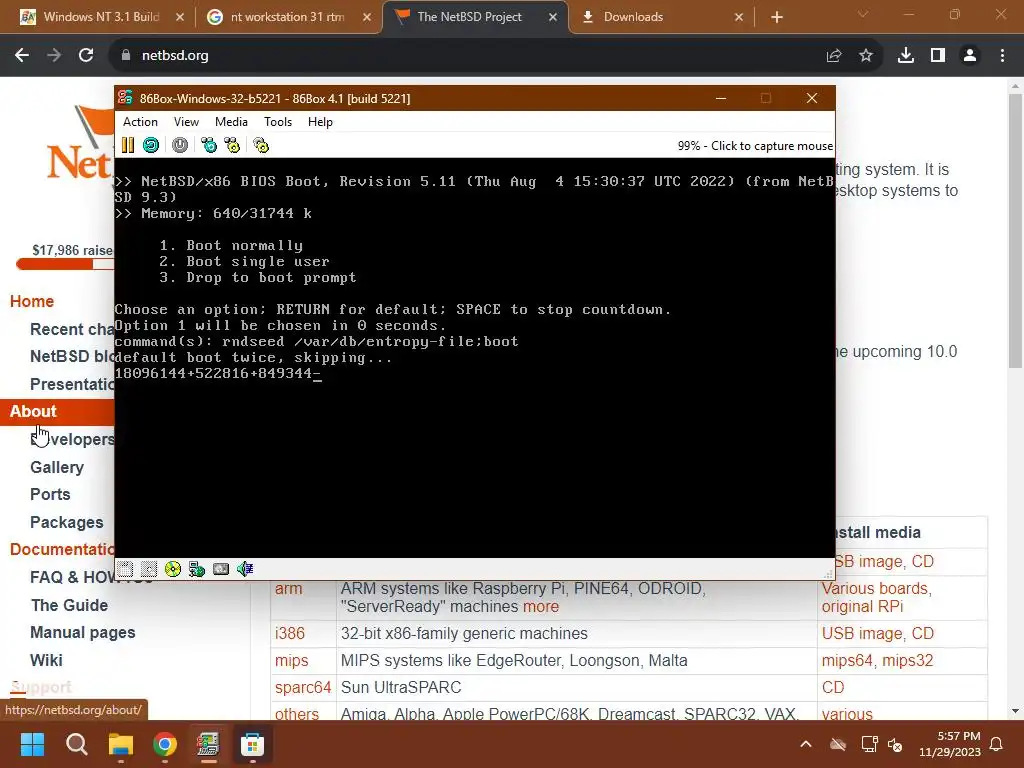Open a new Chrome tab
This screenshot has width=1024, height=768.
[x=776, y=17]
